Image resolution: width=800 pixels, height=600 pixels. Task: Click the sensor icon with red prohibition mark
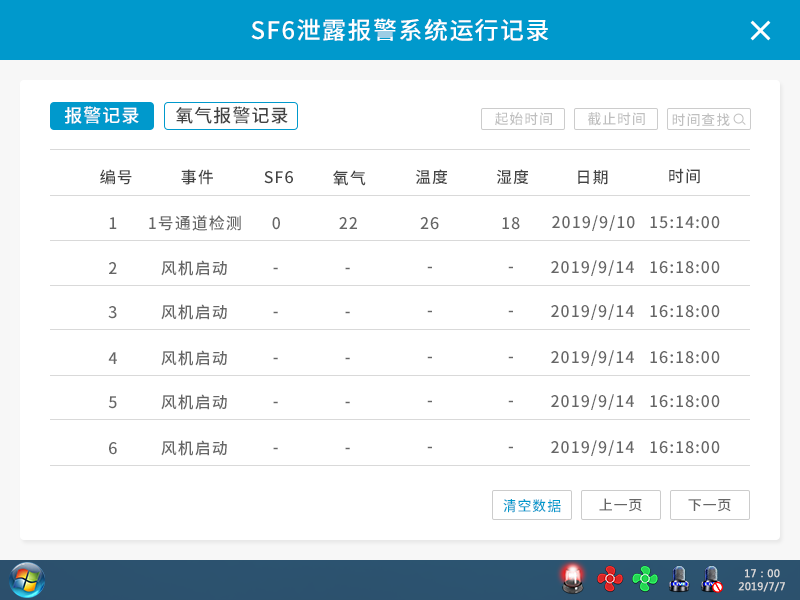click(x=712, y=579)
